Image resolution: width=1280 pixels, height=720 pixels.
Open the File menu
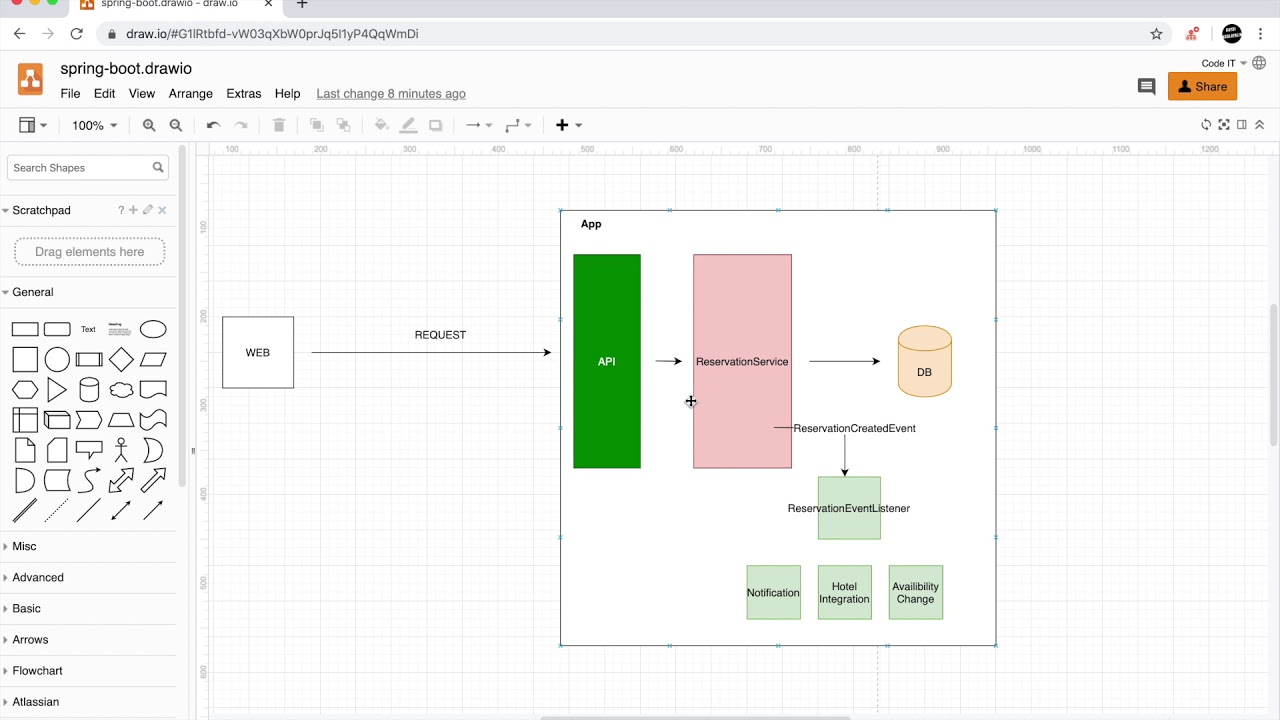click(x=70, y=94)
